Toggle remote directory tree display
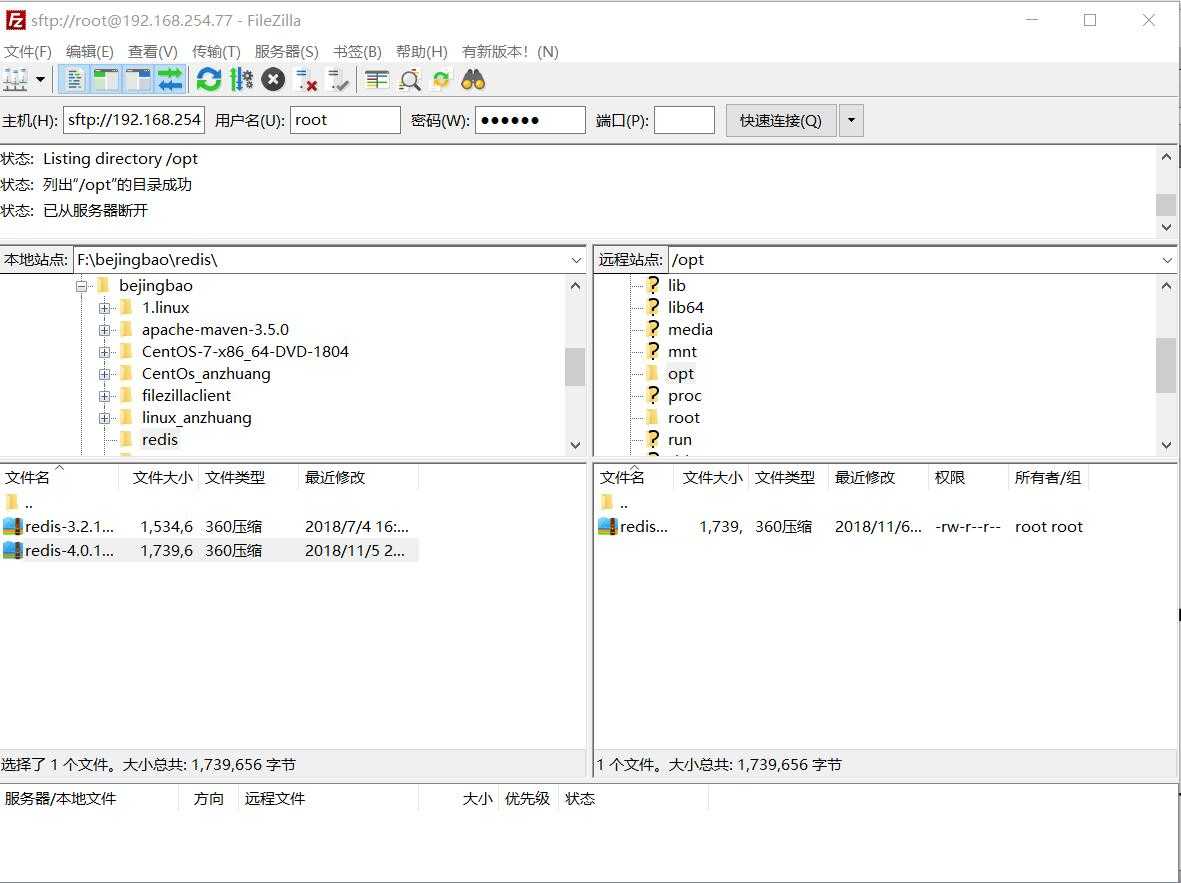This screenshot has height=883, width=1181. [138, 79]
